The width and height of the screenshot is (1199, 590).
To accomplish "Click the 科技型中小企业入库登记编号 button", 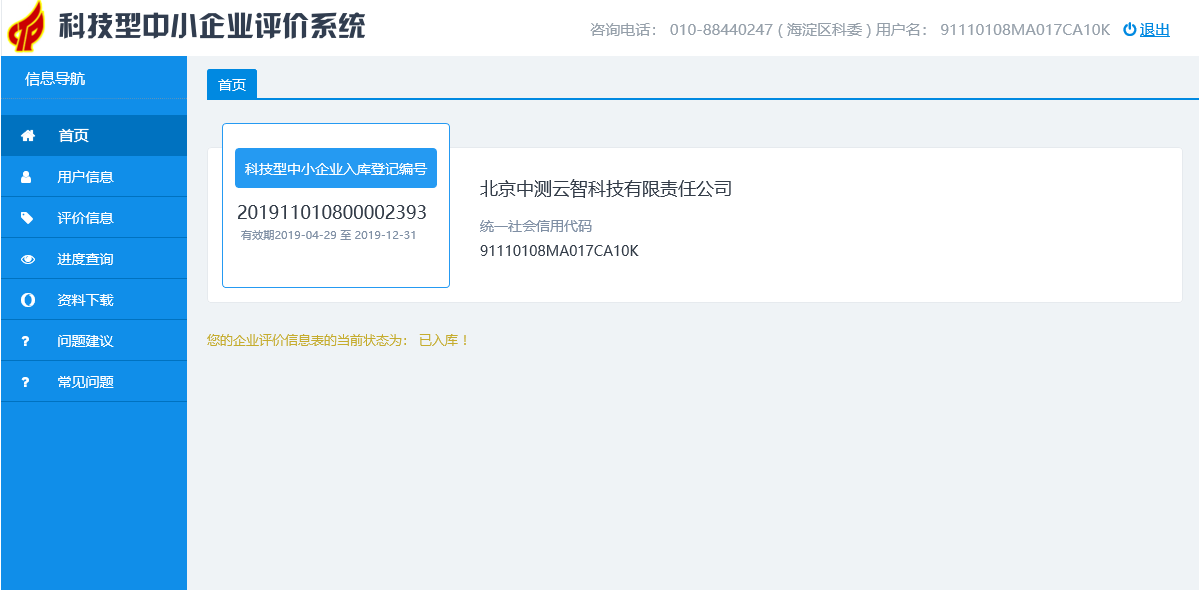I will (x=336, y=168).
